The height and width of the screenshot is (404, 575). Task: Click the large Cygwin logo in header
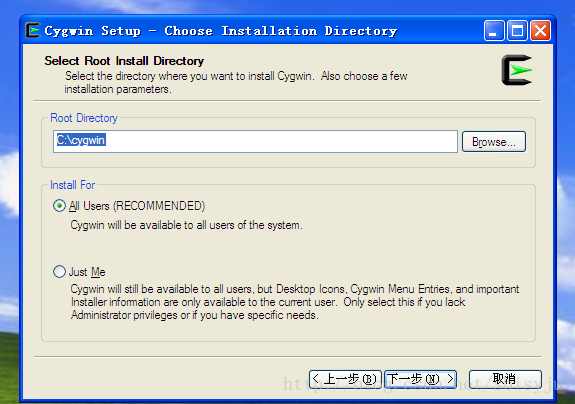(x=517, y=70)
